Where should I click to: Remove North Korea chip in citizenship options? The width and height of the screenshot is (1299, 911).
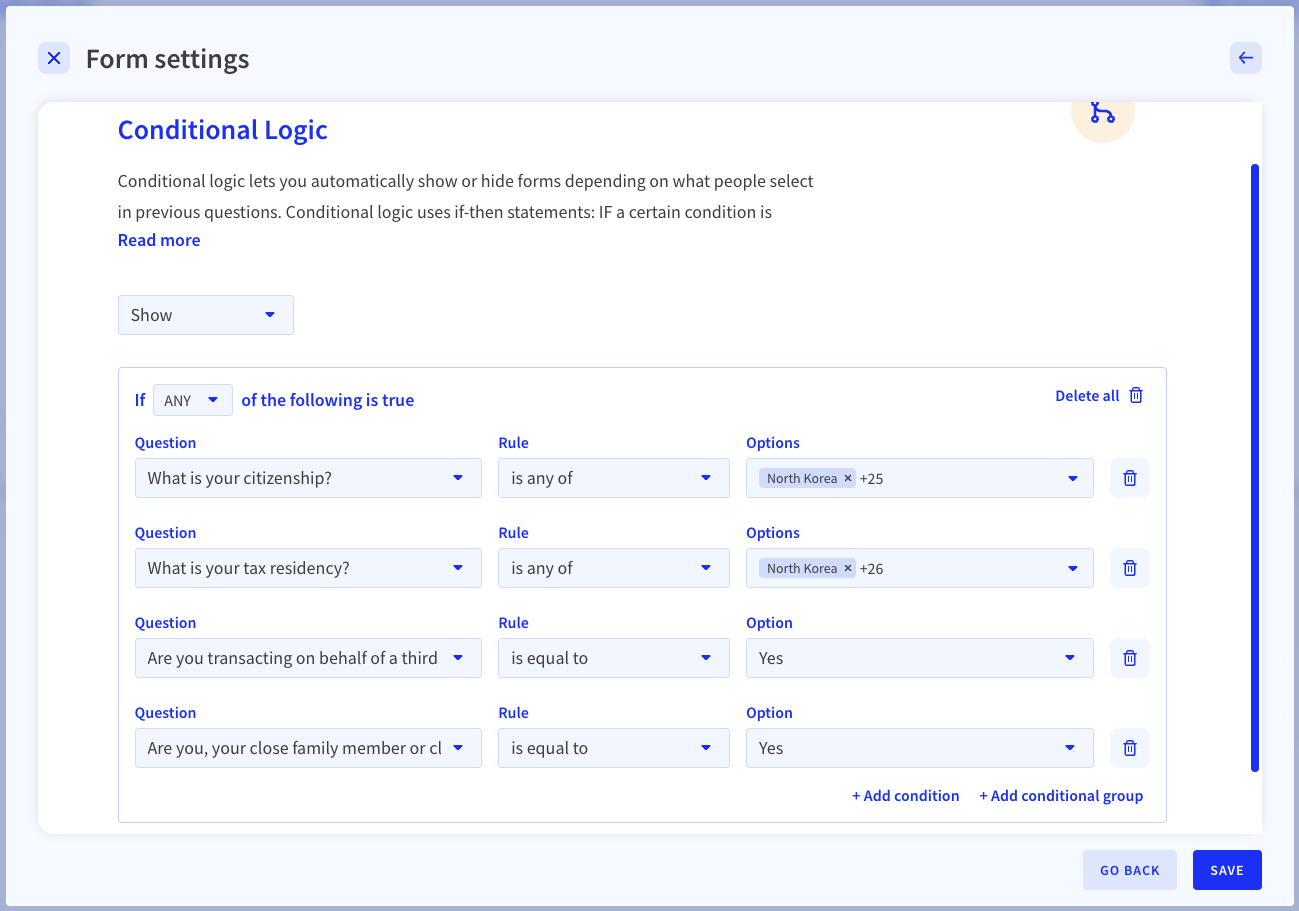click(848, 478)
